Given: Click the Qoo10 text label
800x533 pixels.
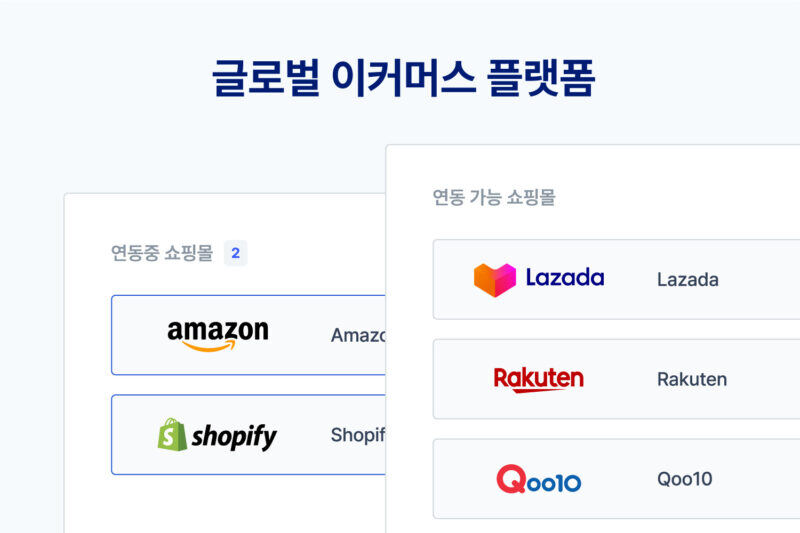Looking at the screenshot, I should pyautogui.click(x=685, y=479).
